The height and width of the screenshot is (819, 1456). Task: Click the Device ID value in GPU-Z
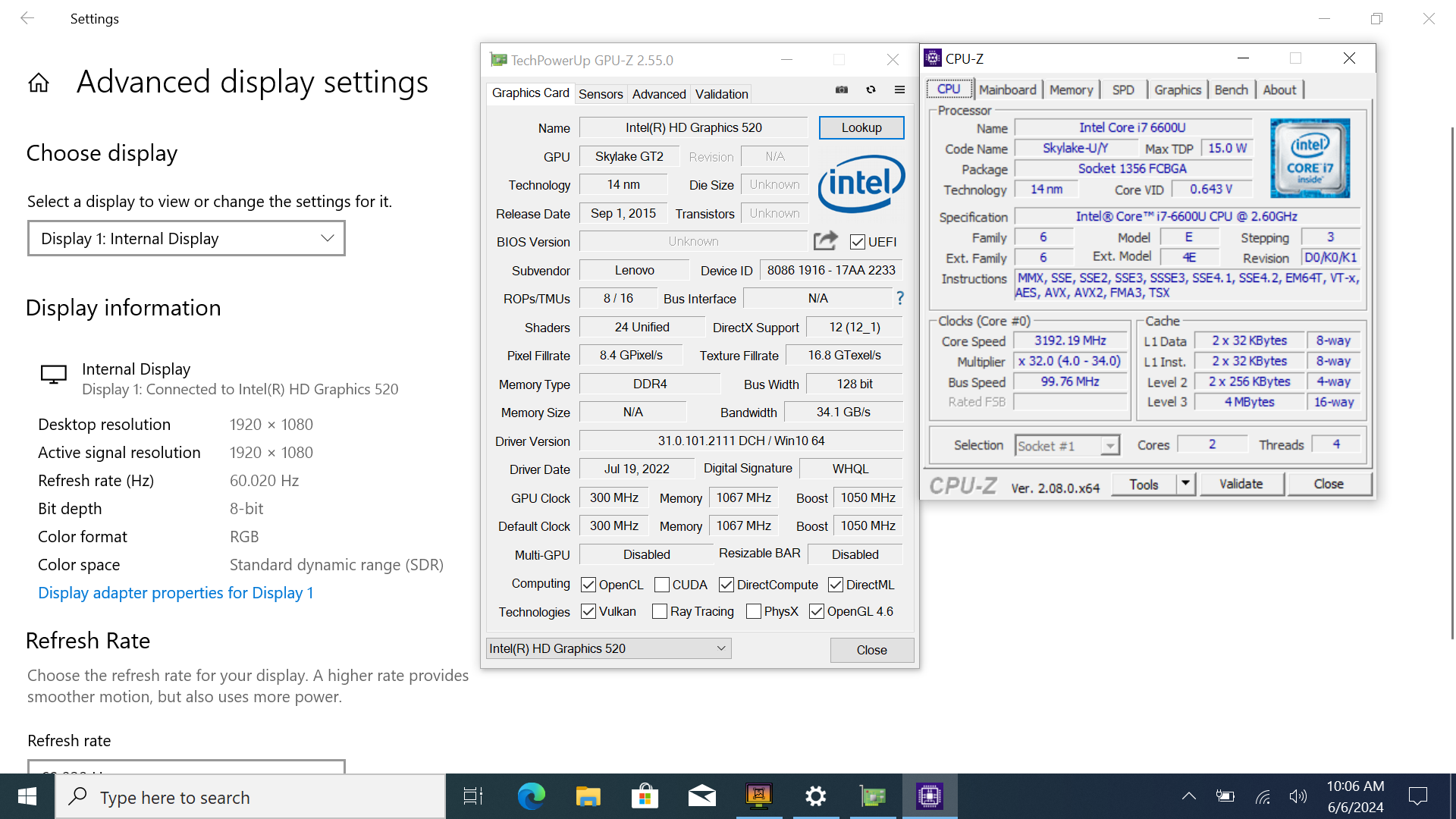coord(831,270)
